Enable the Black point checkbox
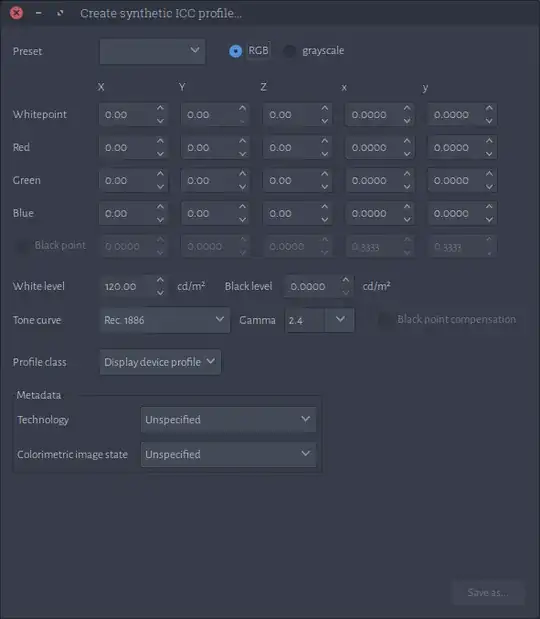 [x=21, y=246]
